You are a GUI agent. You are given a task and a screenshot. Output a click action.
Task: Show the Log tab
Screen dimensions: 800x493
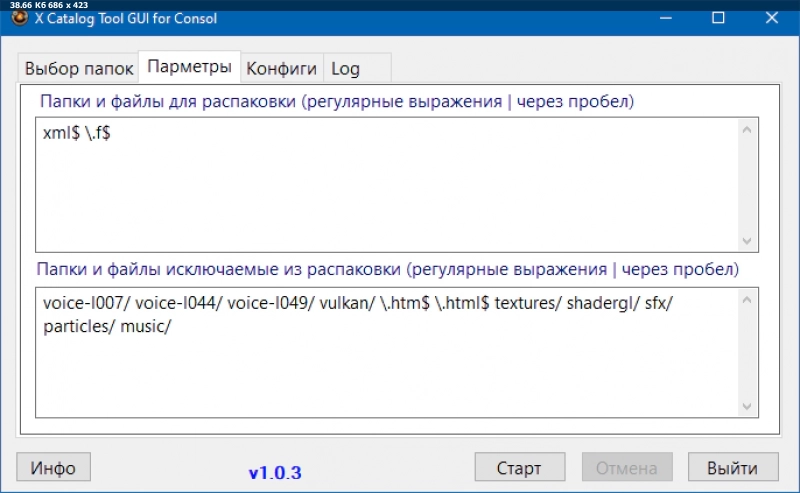click(345, 69)
